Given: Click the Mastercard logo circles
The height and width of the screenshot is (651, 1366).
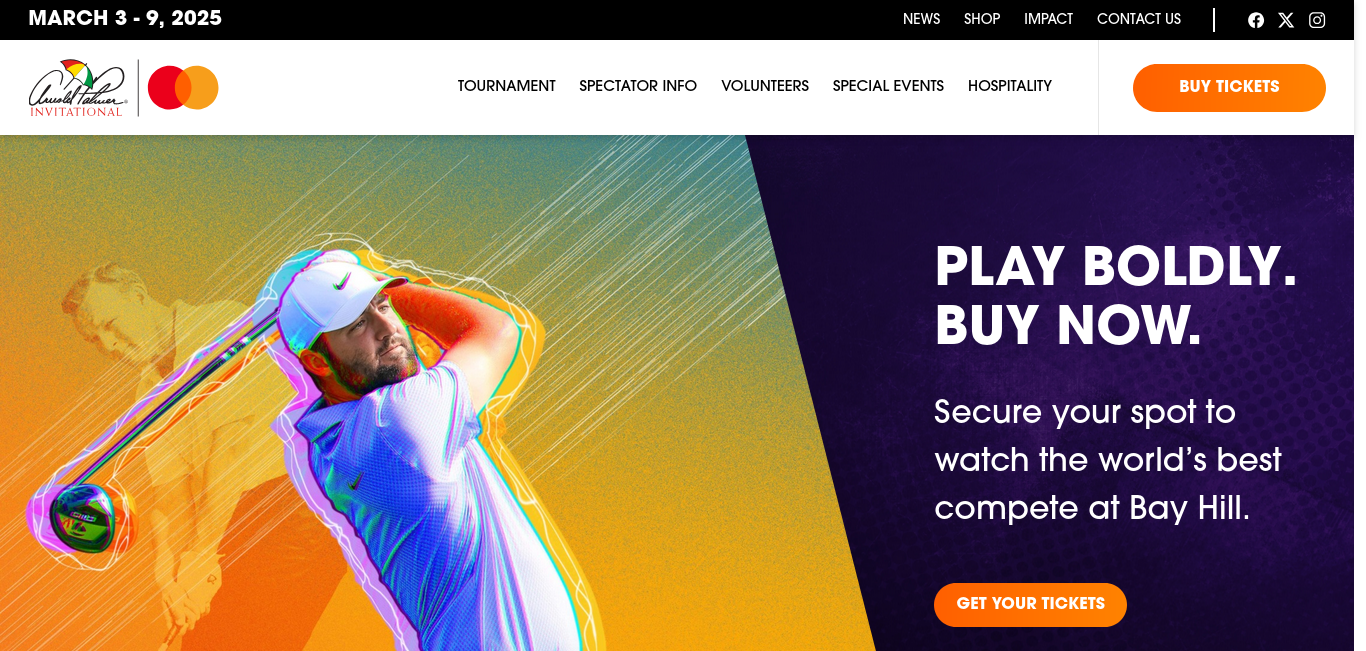Looking at the screenshot, I should tap(183, 88).
